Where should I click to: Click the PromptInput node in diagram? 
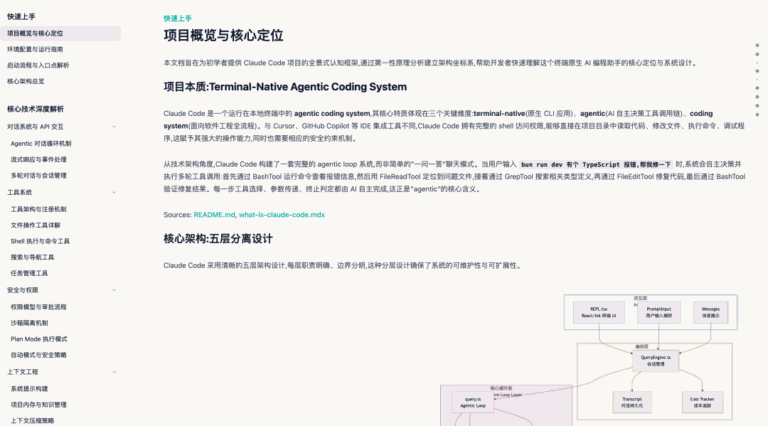coord(659,312)
